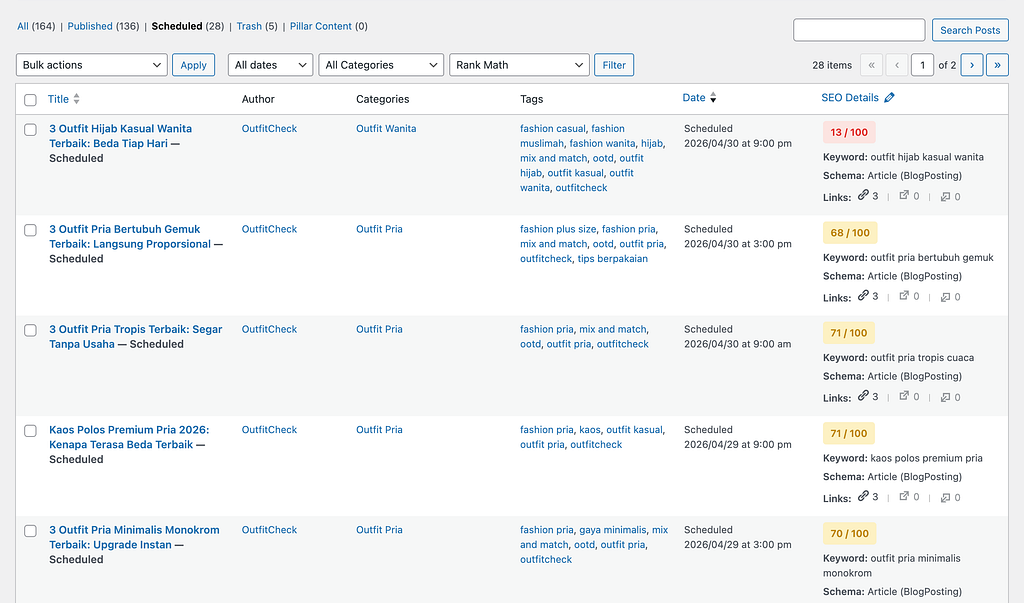Check the Outfit Pria Minimalis Monokrom post

tap(30, 530)
